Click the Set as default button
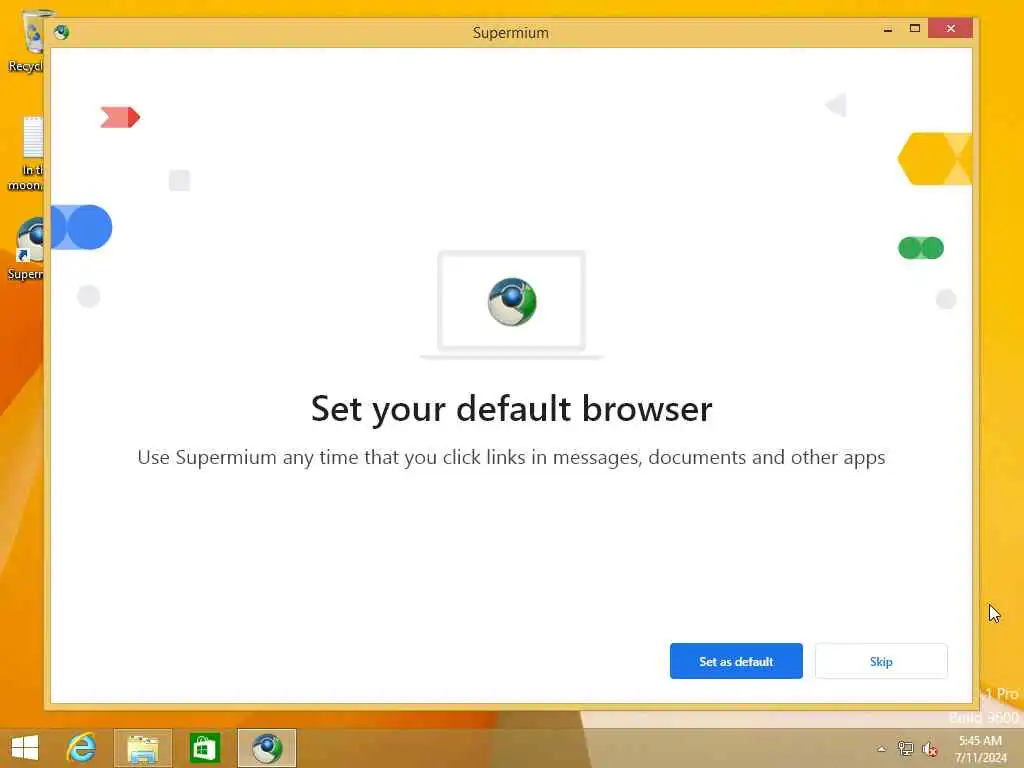Viewport: 1024px width, 768px height. [736, 661]
